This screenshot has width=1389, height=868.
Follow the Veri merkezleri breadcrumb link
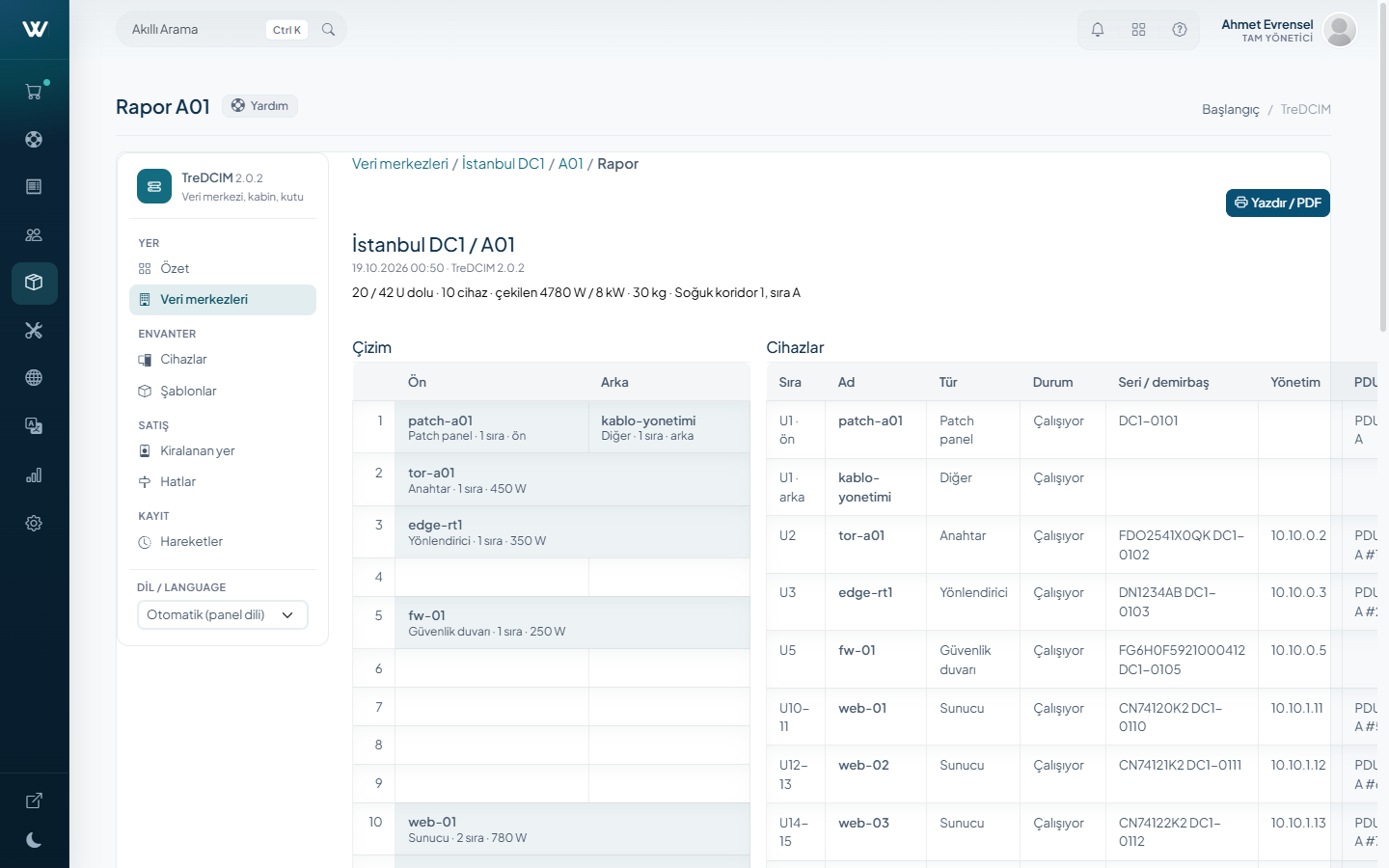400,164
